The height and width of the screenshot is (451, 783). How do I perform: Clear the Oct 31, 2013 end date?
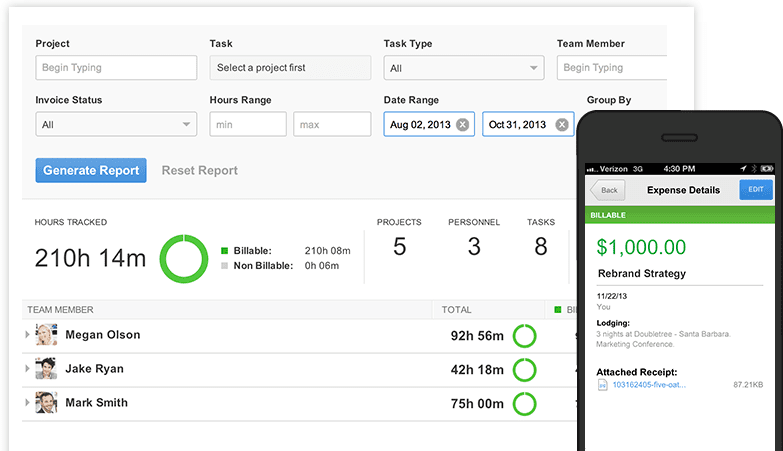[x=562, y=125]
